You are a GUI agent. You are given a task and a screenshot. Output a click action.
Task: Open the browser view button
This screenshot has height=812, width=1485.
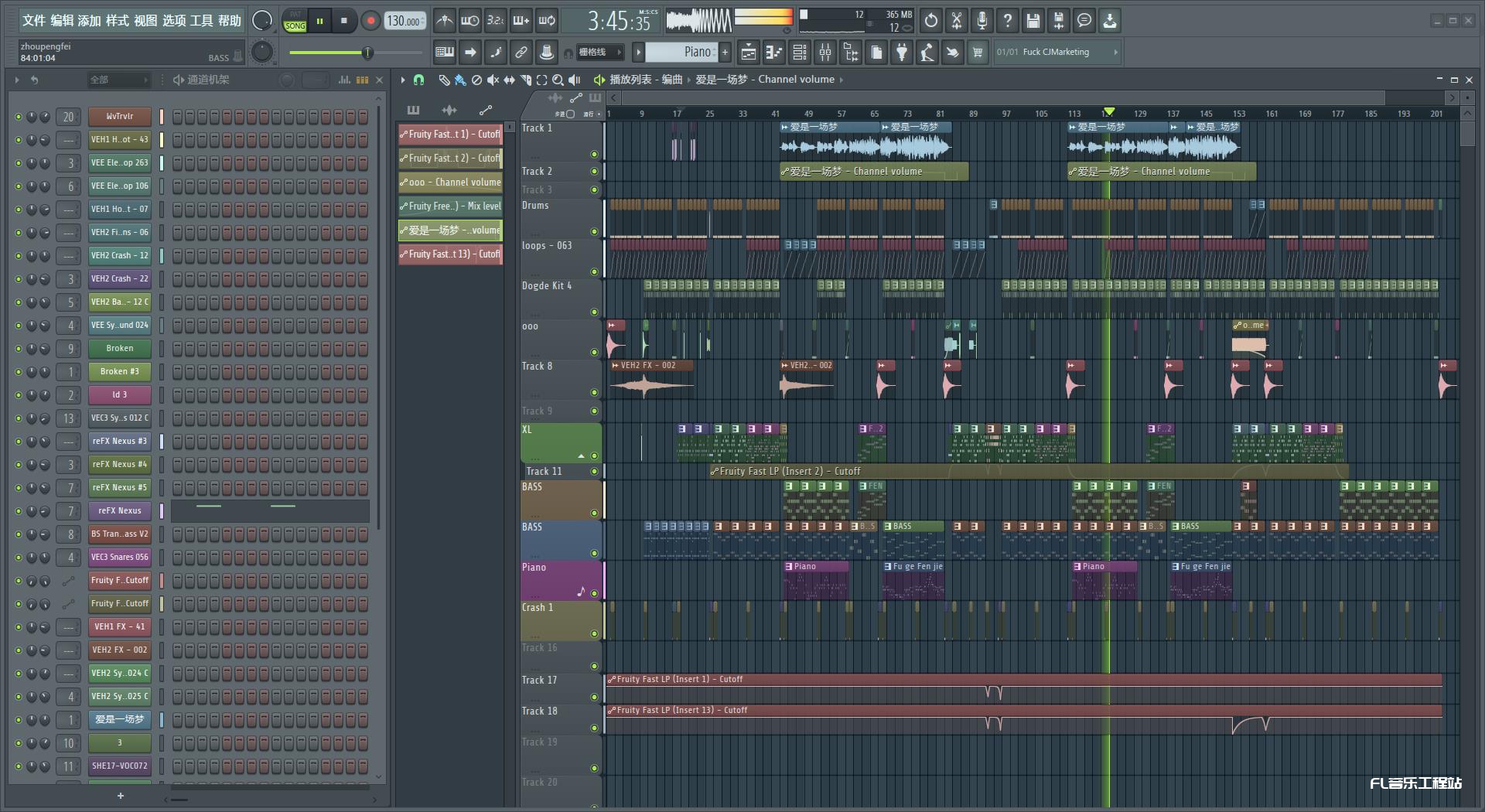click(x=851, y=52)
